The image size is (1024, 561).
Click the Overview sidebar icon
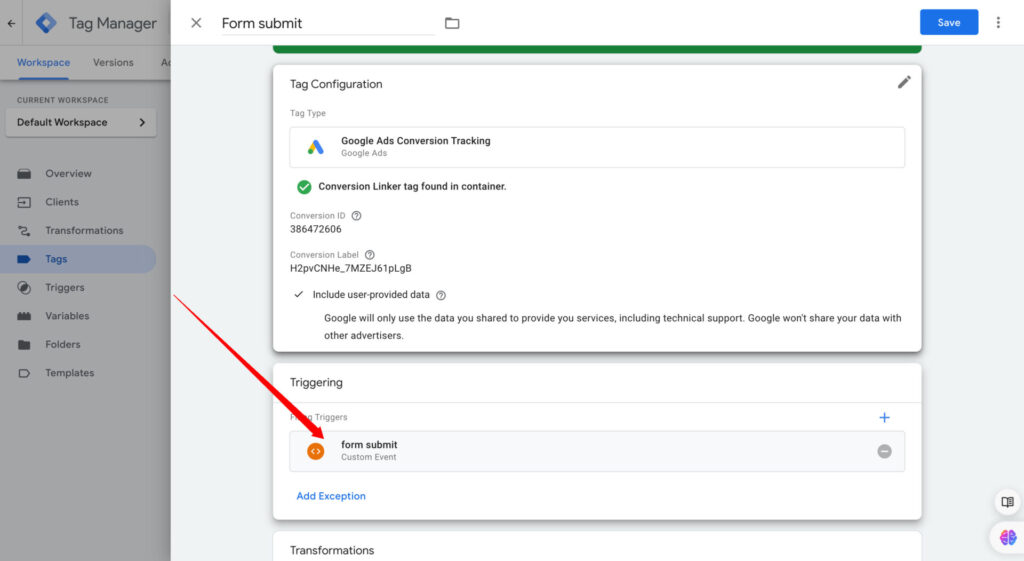pyautogui.click(x=24, y=174)
